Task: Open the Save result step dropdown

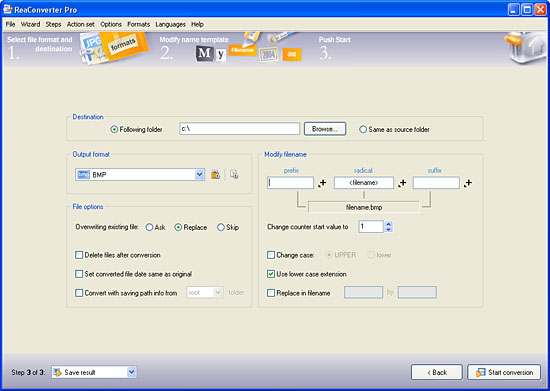Action: [132, 372]
